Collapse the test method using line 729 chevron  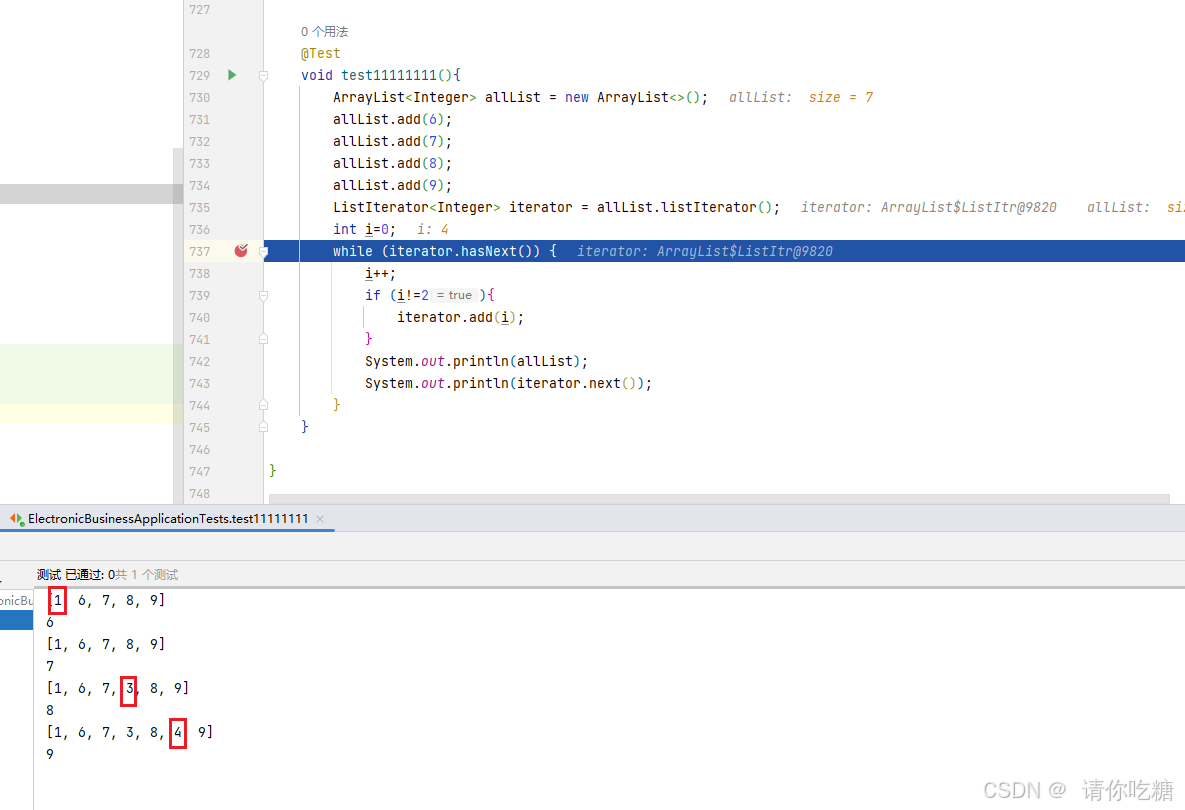pyautogui.click(x=262, y=74)
